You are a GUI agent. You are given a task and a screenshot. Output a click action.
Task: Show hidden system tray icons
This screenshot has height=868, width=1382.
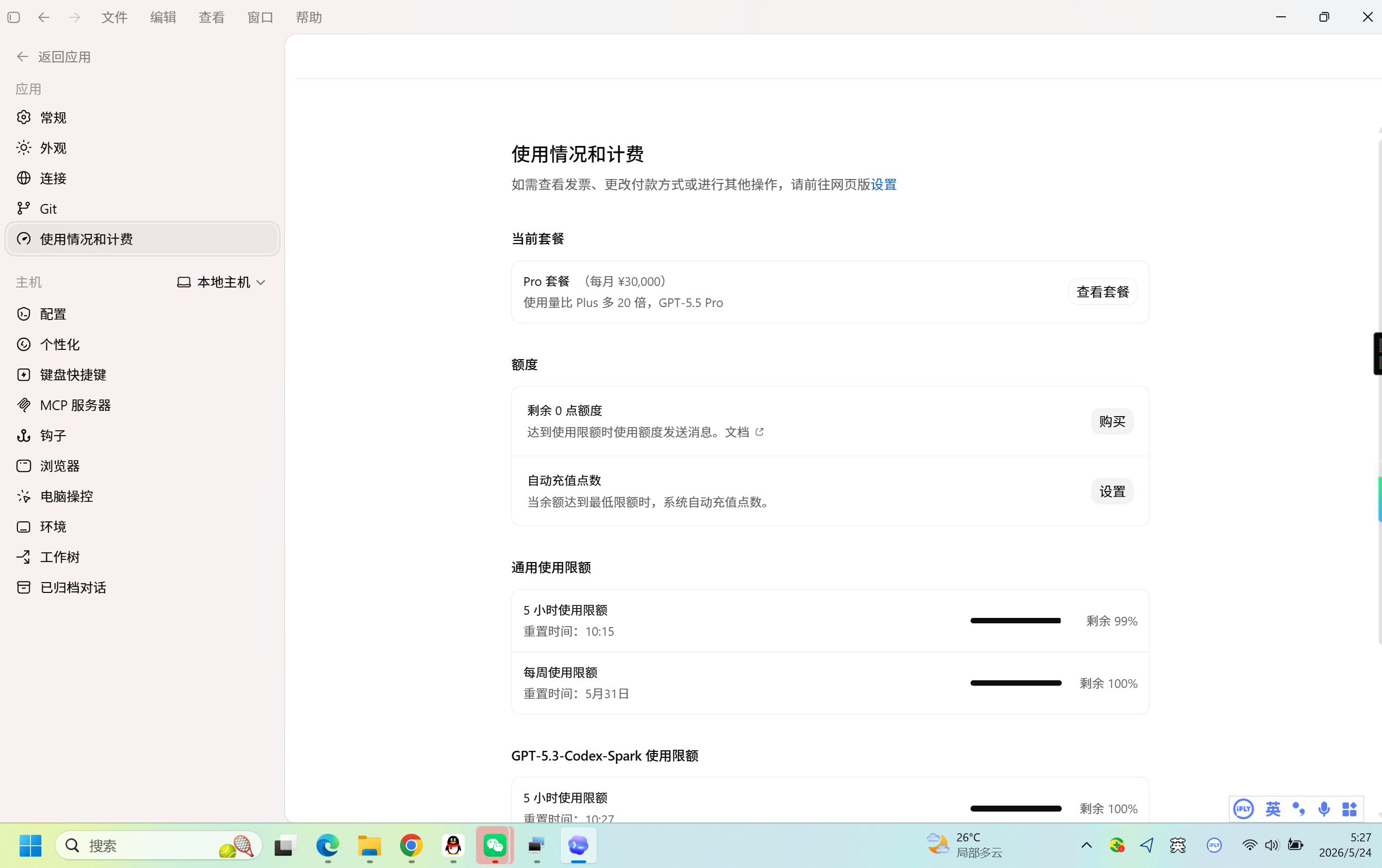(1086, 845)
